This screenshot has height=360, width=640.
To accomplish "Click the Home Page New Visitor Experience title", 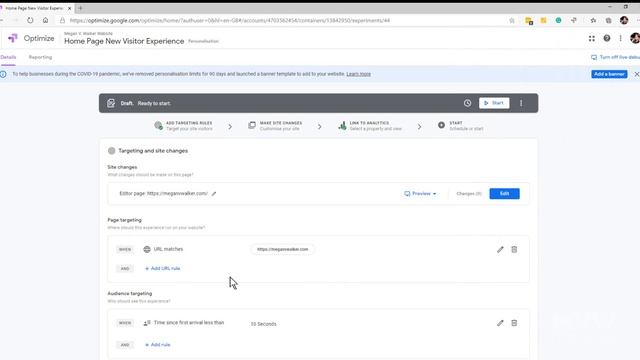I will [x=124, y=41].
